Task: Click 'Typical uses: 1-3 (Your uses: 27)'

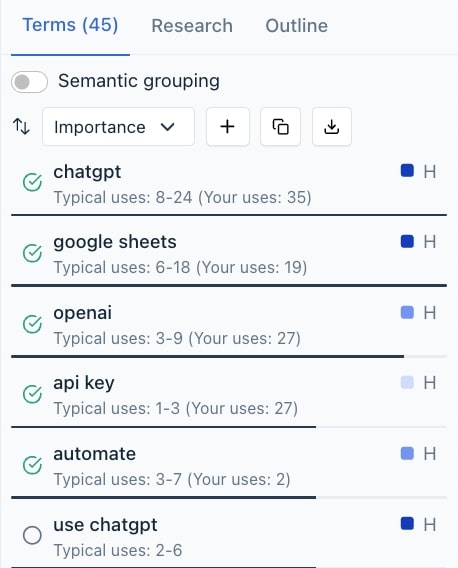Action: [176, 409]
